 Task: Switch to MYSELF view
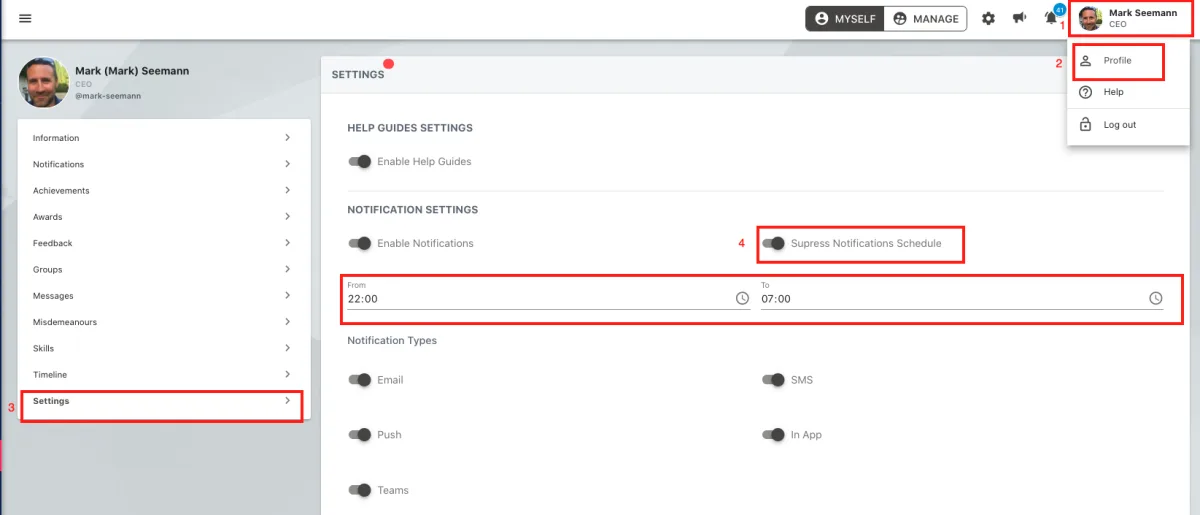[845, 18]
